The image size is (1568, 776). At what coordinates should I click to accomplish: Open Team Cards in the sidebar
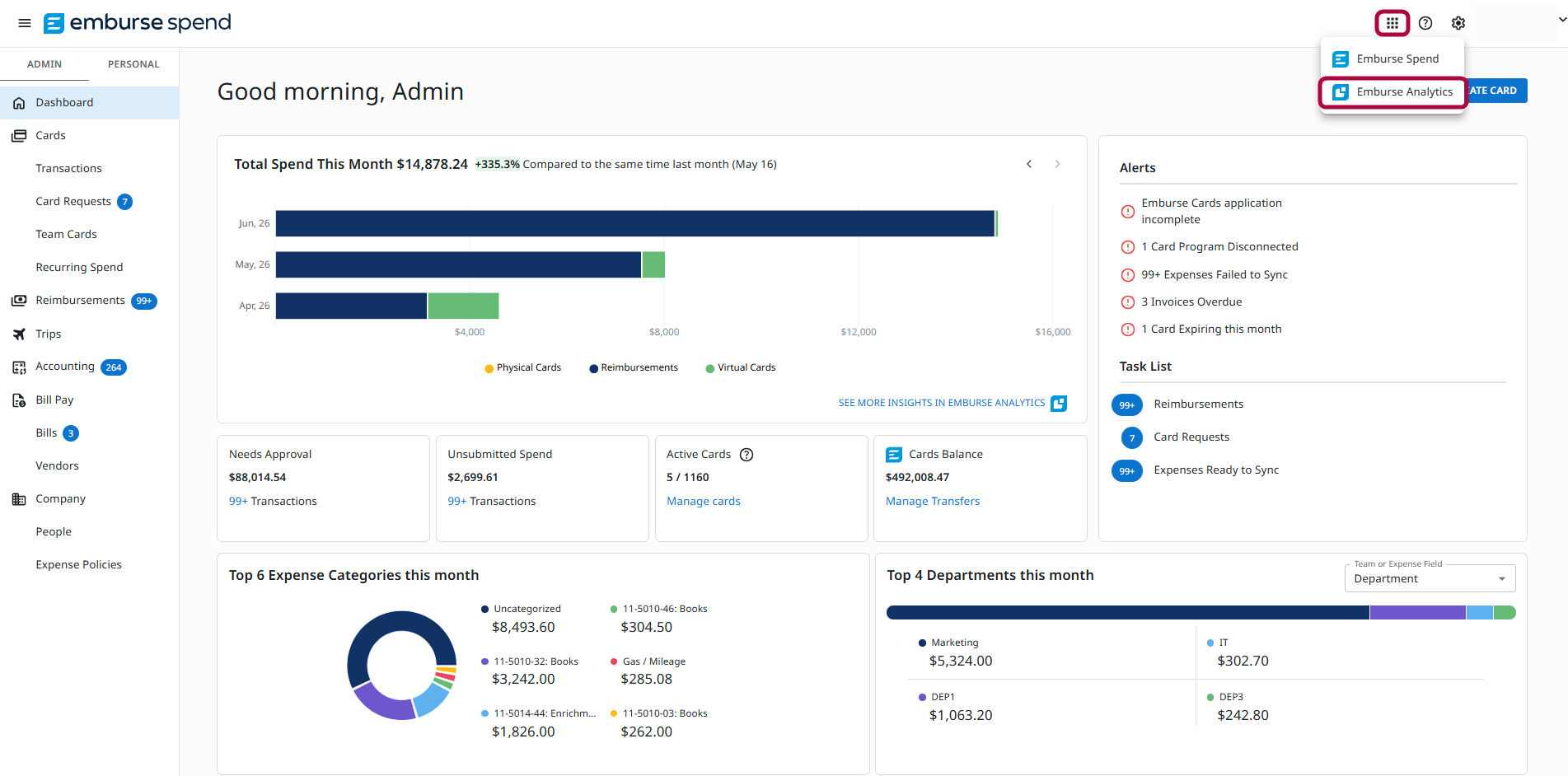tap(66, 234)
